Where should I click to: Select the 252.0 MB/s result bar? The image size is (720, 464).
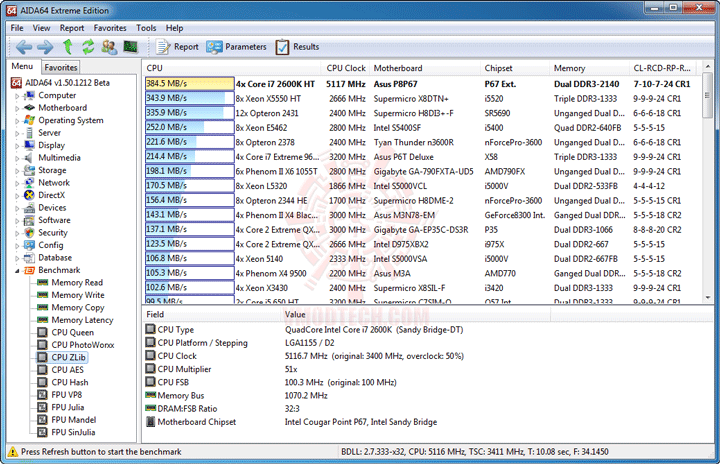pos(189,127)
